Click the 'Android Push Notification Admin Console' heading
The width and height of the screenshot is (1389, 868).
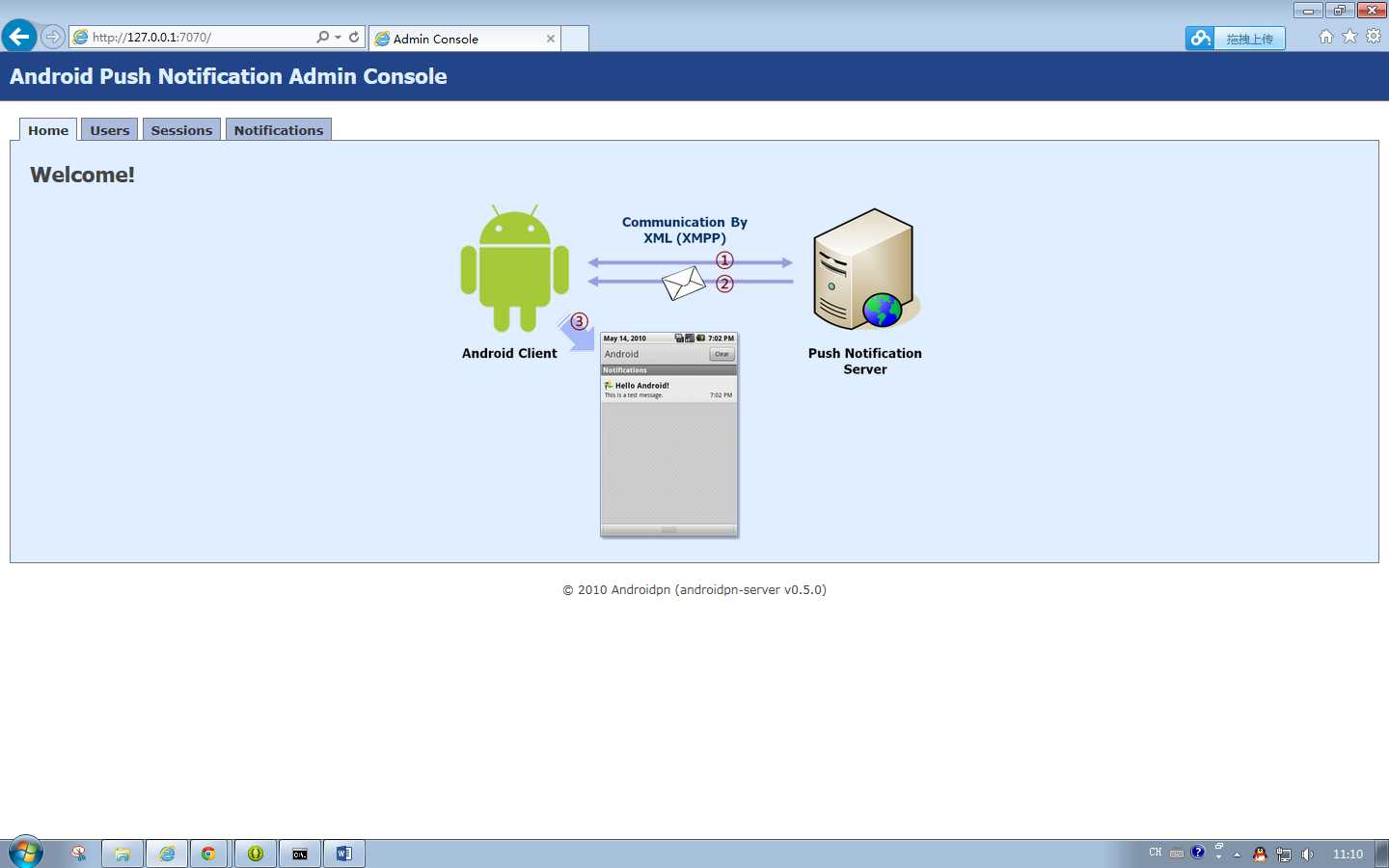click(x=229, y=76)
